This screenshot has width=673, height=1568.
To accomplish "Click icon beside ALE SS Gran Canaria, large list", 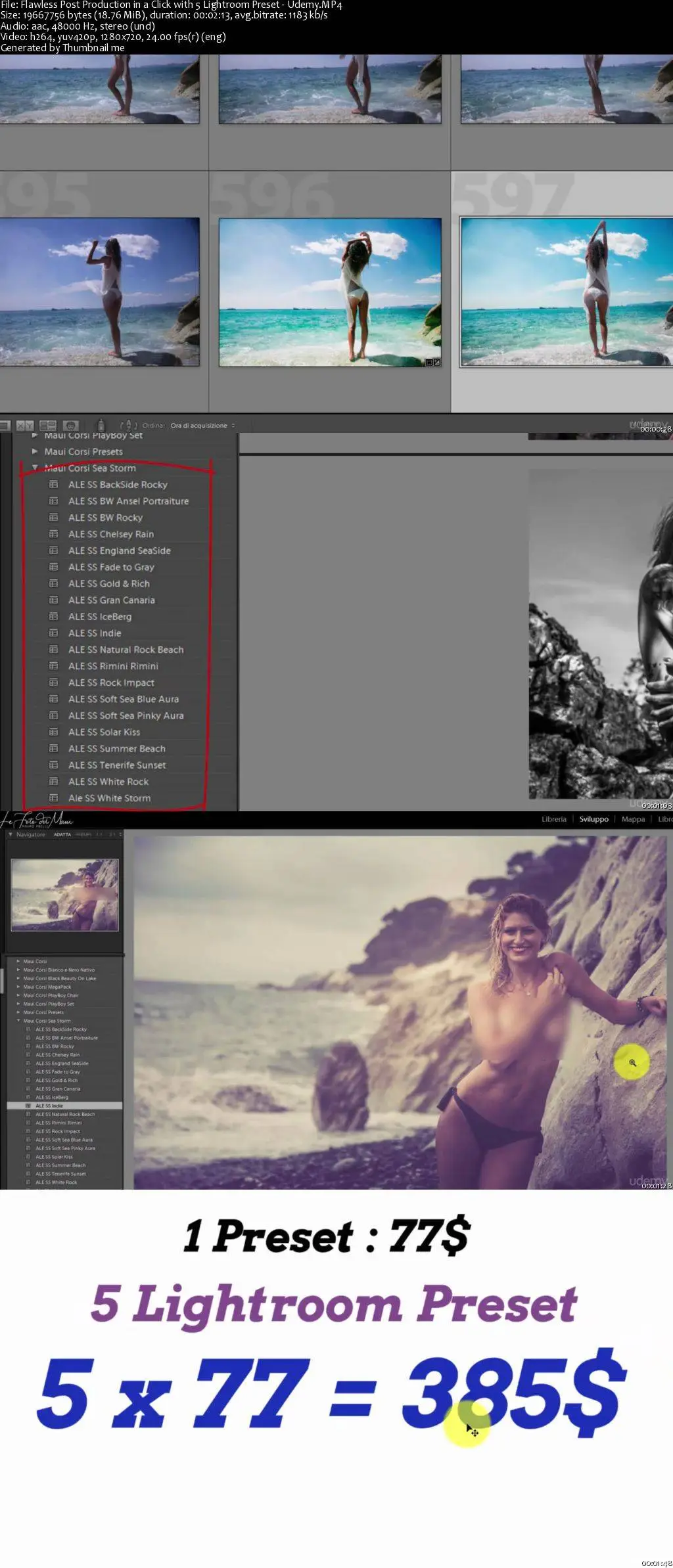I will click(x=54, y=600).
